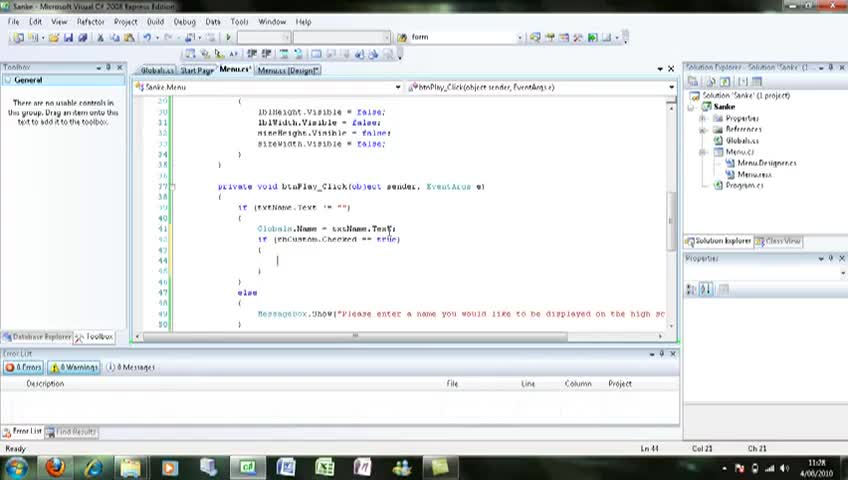Click the Find in Files icon
Viewport: 848px width, 480px height.
point(402,38)
